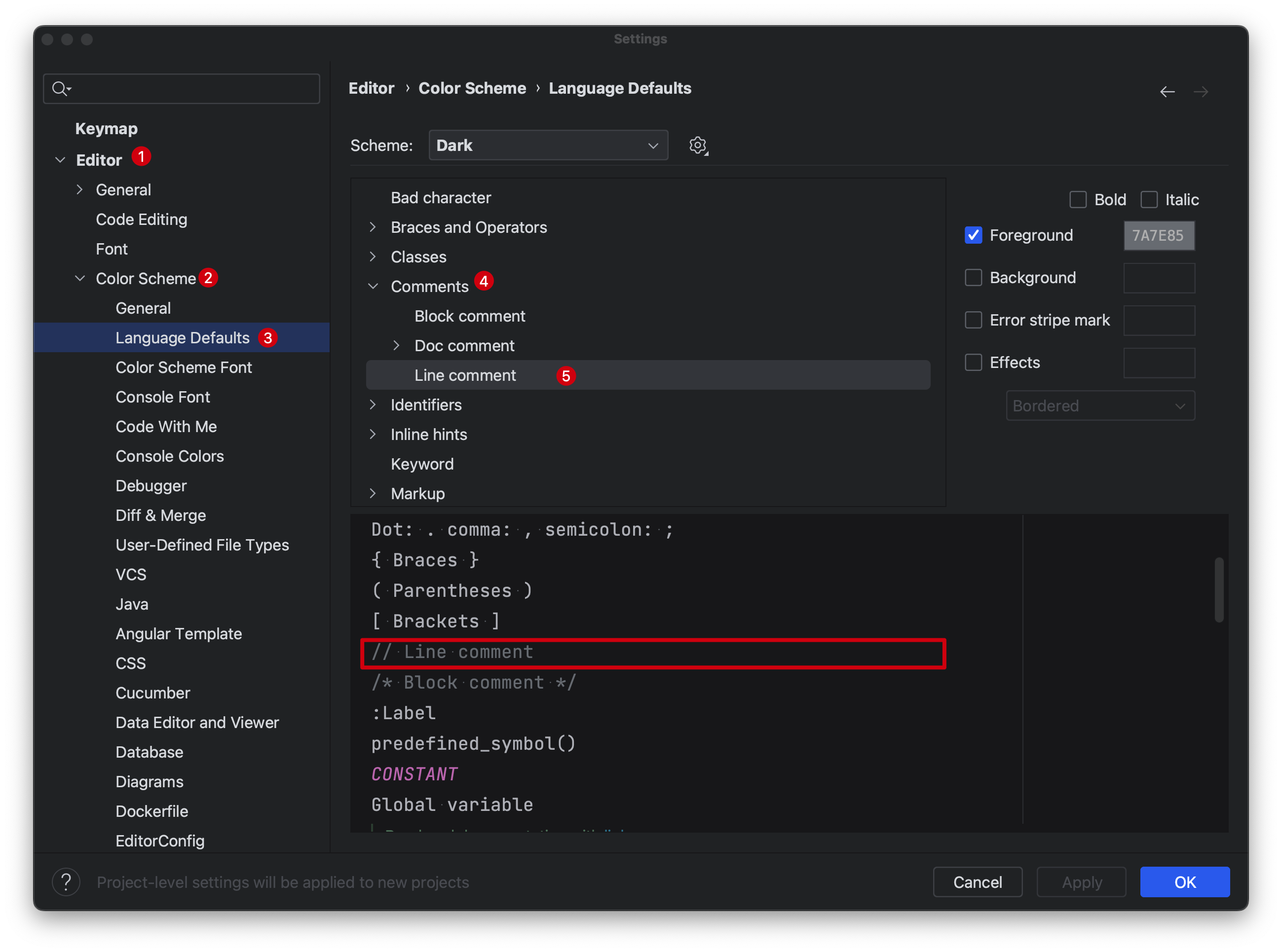Expand the Classes chevron
The height and width of the screenshot is (952, 1282).
(373, 256)
